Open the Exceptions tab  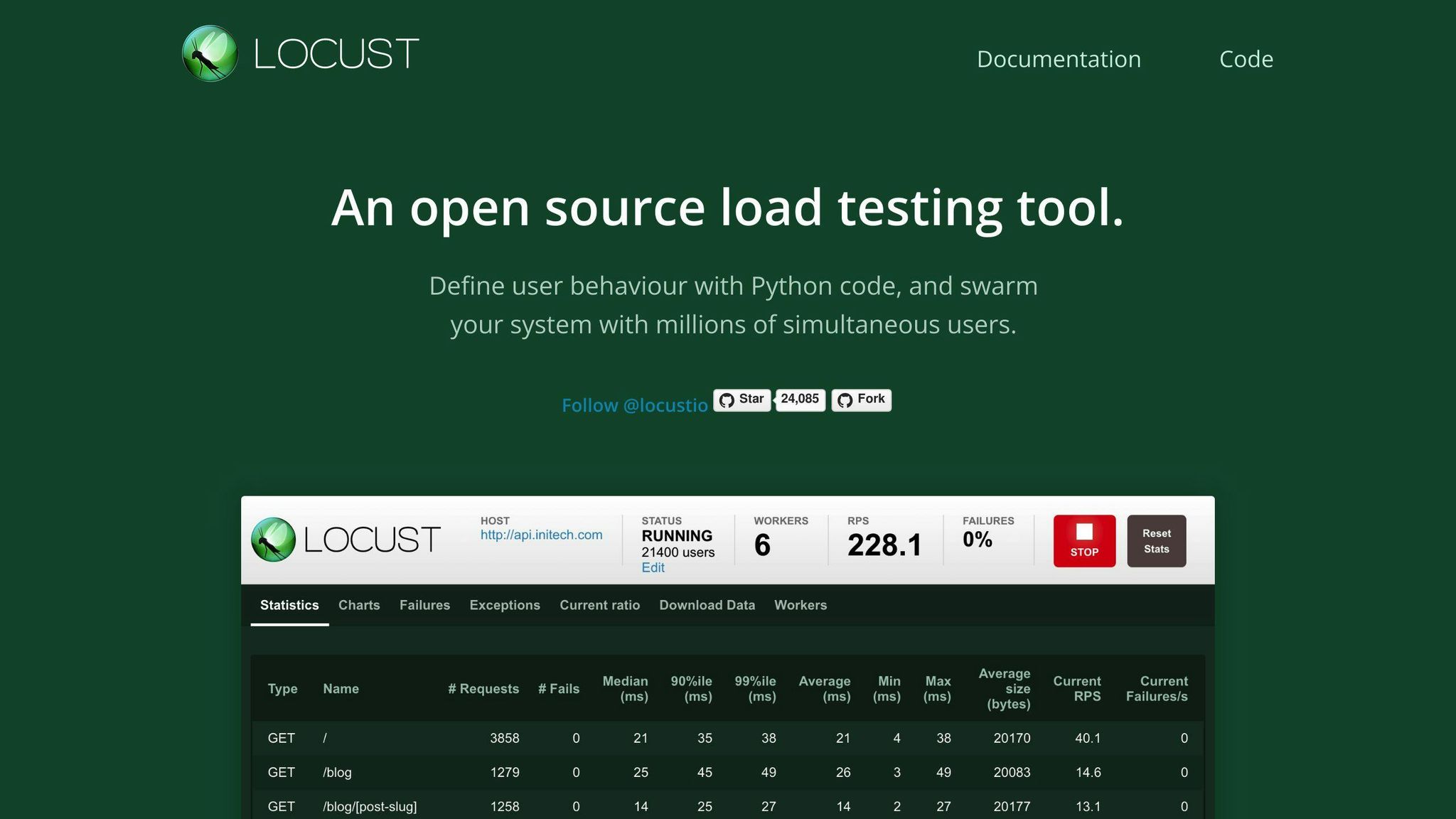tap(504, 605)
